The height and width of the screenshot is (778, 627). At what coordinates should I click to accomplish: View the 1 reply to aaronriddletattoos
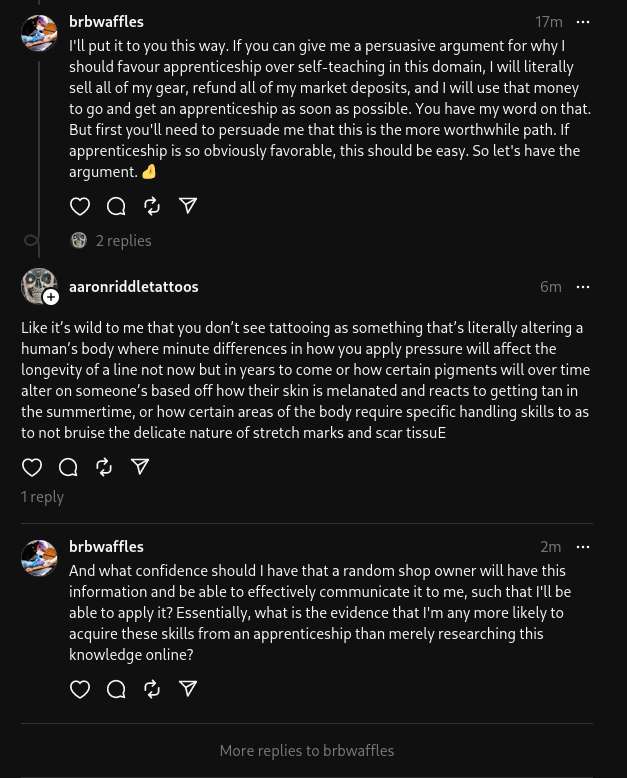42,497
